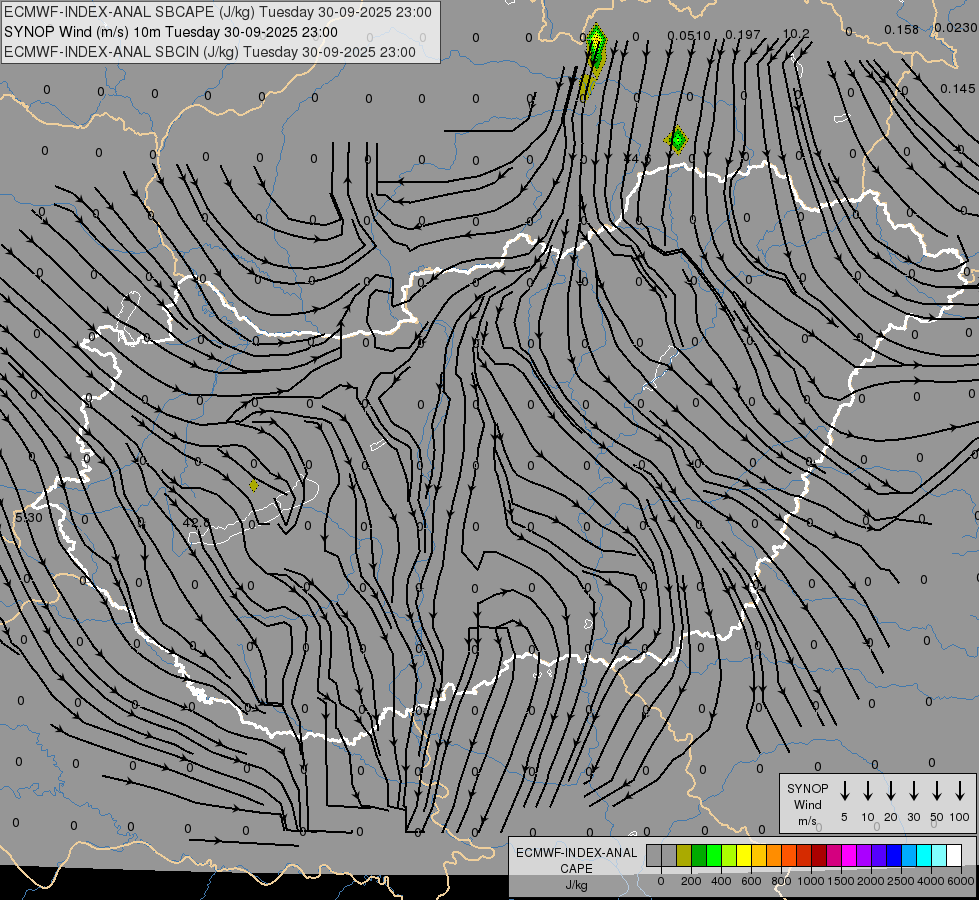
Task: Click the large green SBCAPE blob at the top
Action: click(x=596, y=49)
